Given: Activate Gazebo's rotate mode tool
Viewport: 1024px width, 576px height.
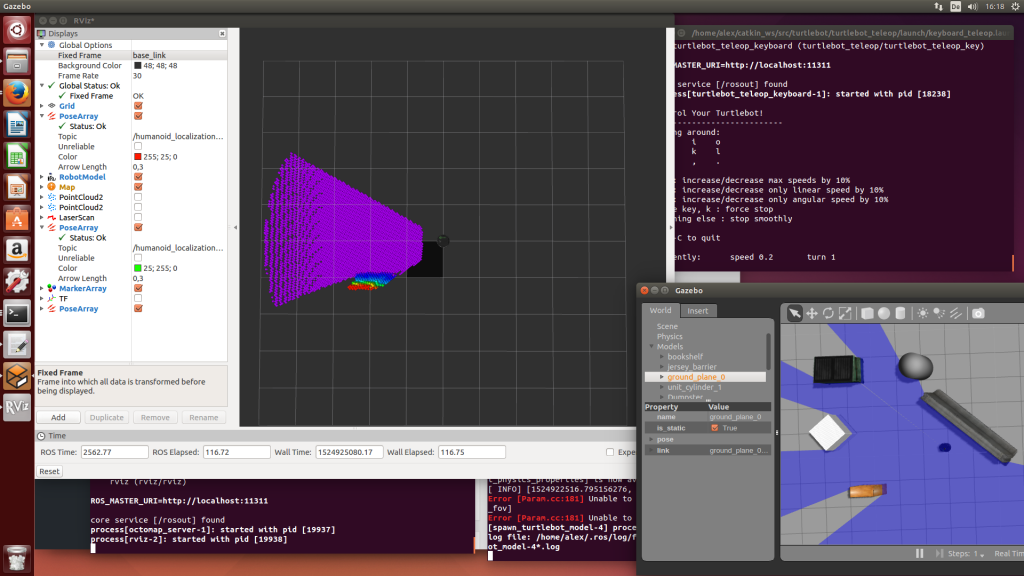Looking at the screenshot, I should point(828,313).
